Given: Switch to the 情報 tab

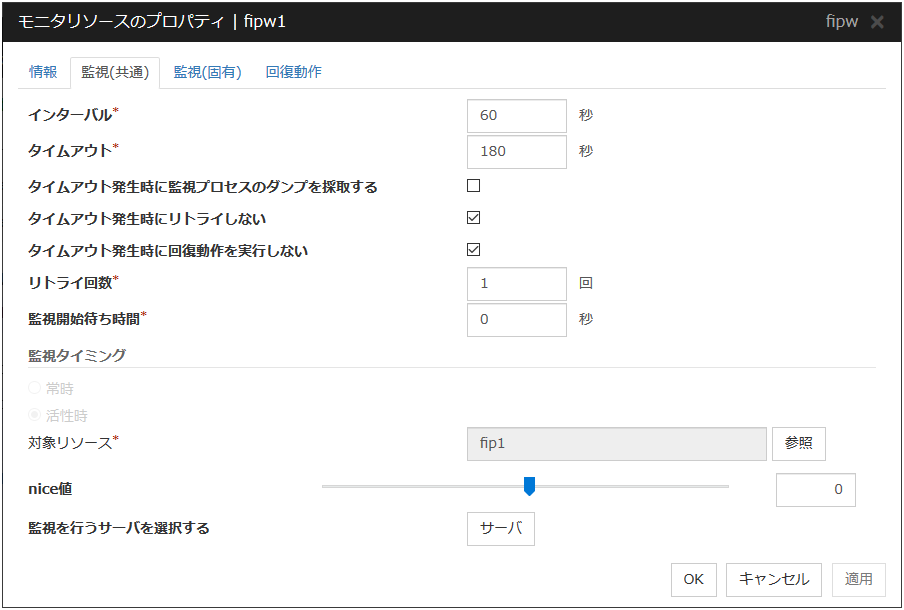Looking at the screenshot, I should pos(43,72).
